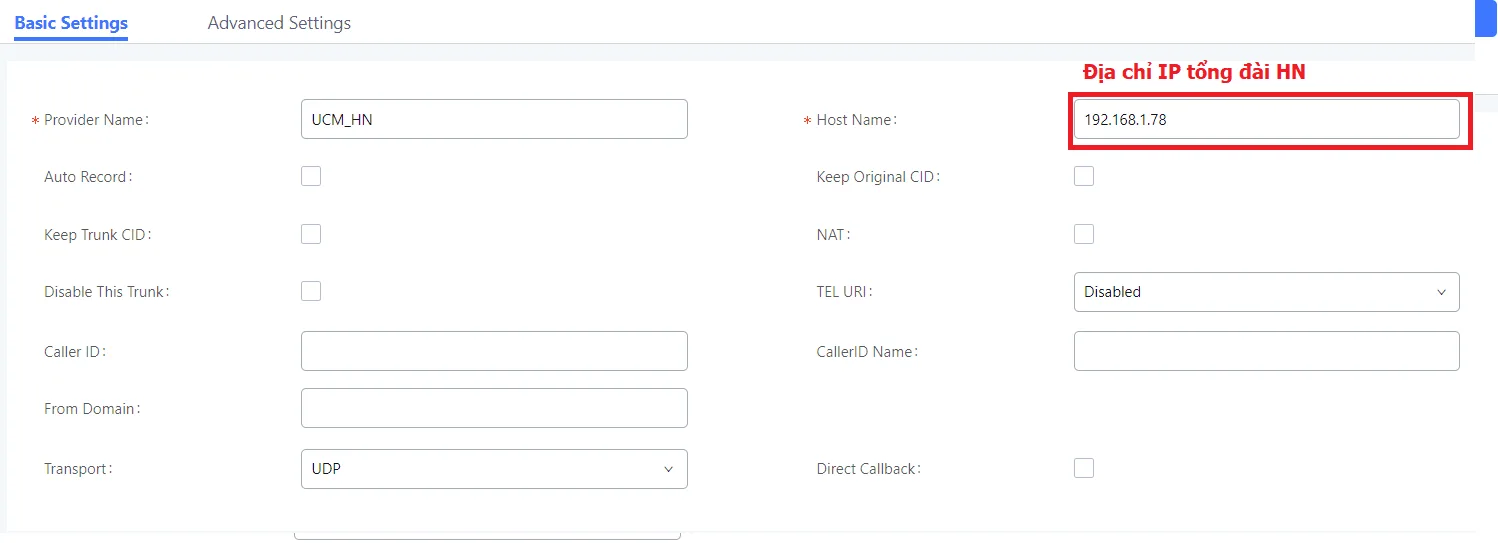The width and height of the screenshot is (1498, 543).
Task: Click the blue button at top-right edge
Action: [1486, 18]
